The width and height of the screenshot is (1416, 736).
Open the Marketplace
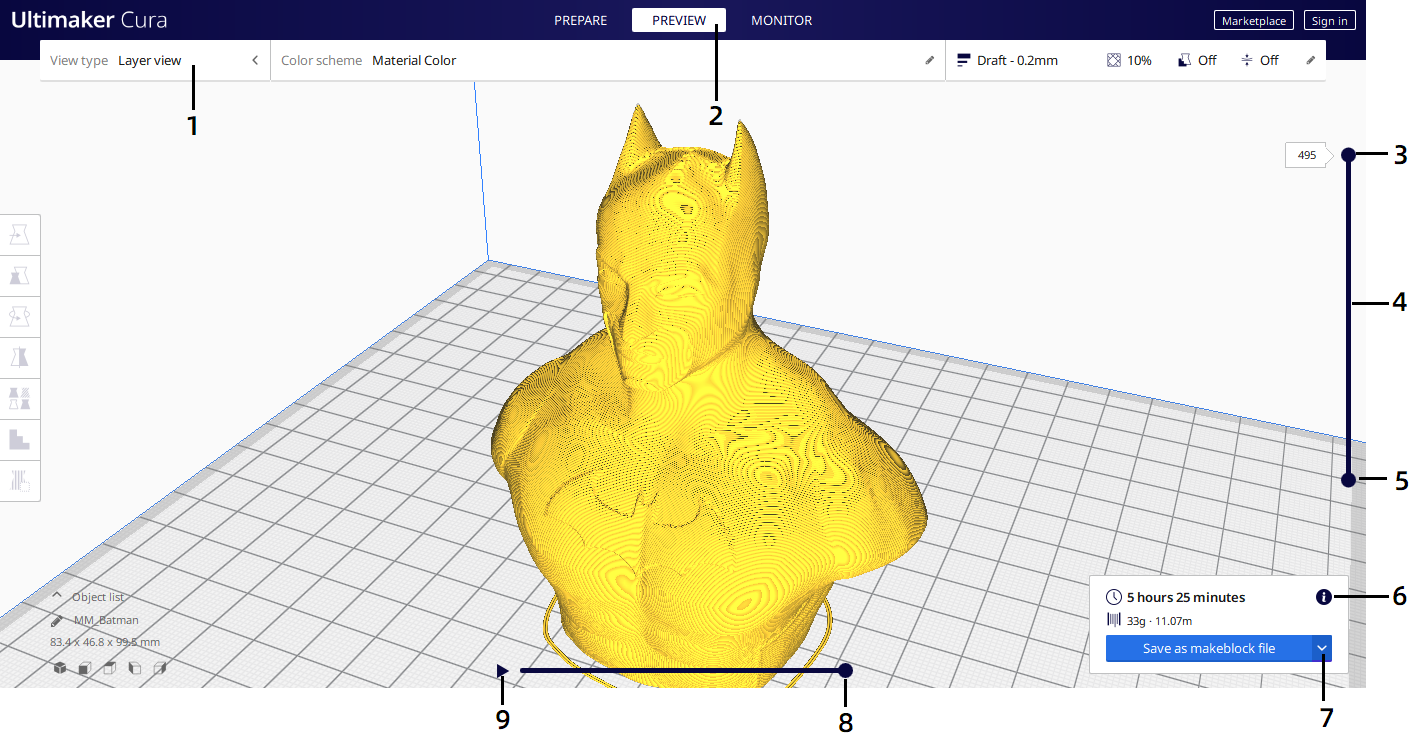[x=1254, y=20]
